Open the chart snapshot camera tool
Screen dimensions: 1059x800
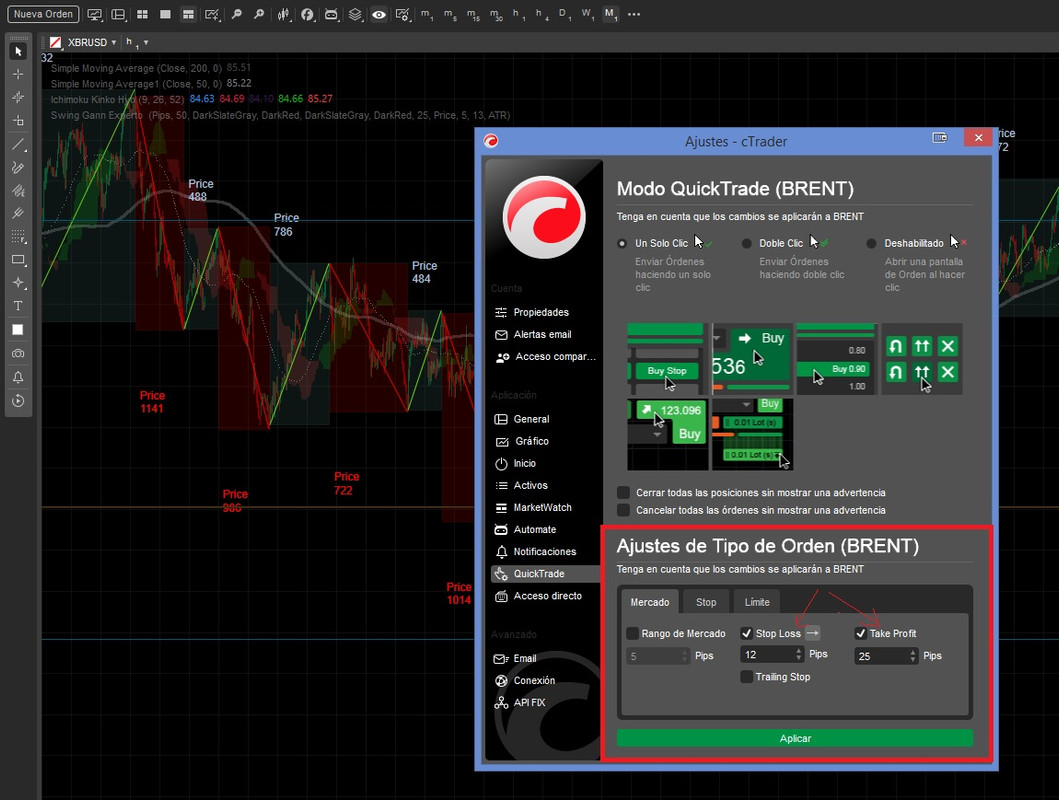coord(18,353)
